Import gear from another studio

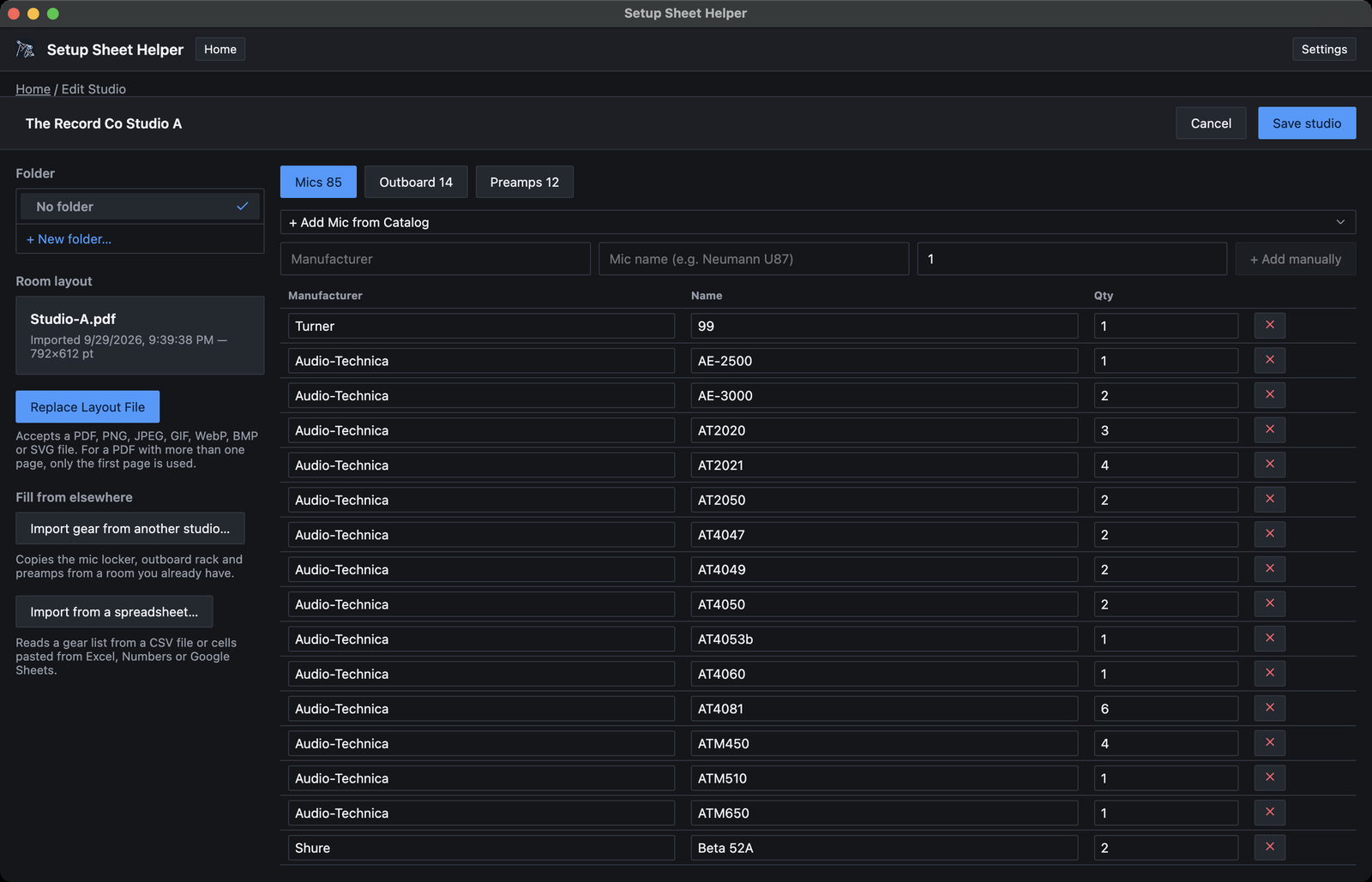129,529
